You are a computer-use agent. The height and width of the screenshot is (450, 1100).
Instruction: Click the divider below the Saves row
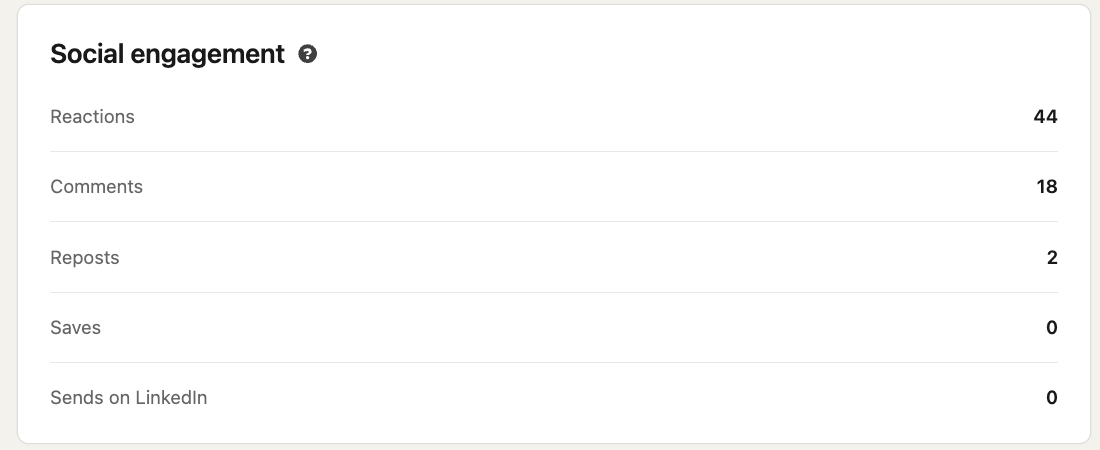[553, 363]
